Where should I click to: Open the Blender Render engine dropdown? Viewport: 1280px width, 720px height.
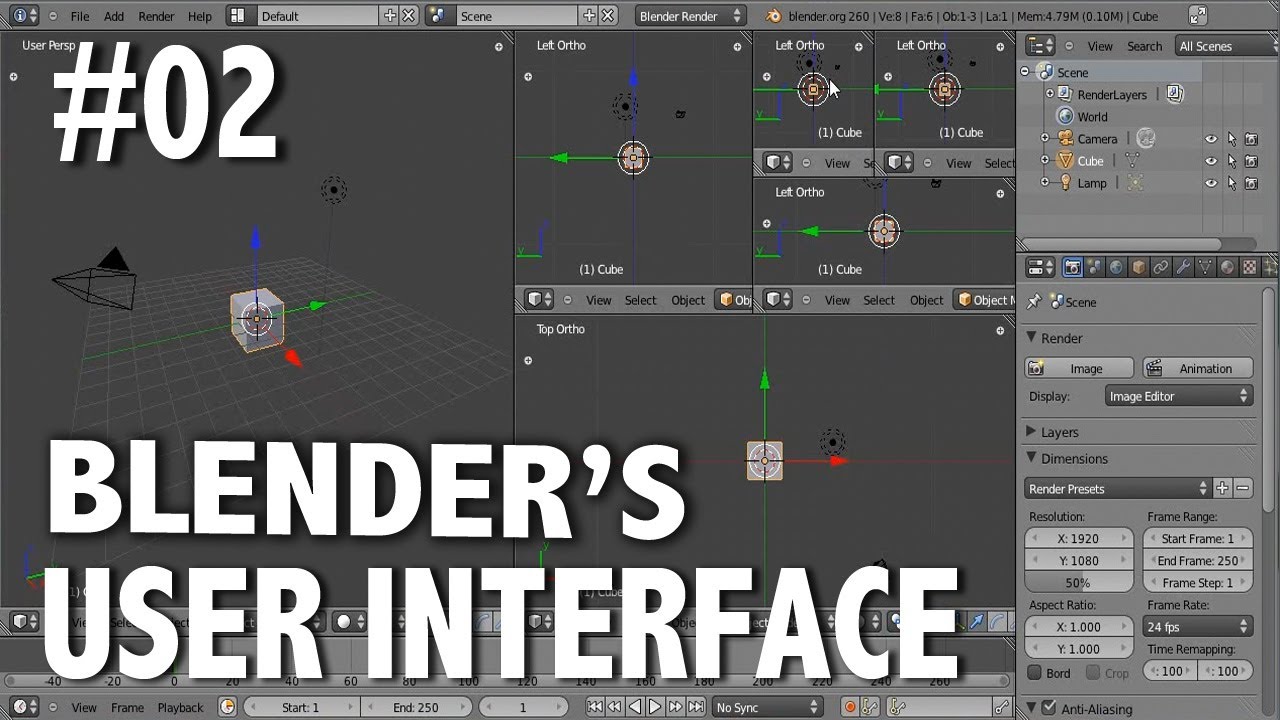691,16
